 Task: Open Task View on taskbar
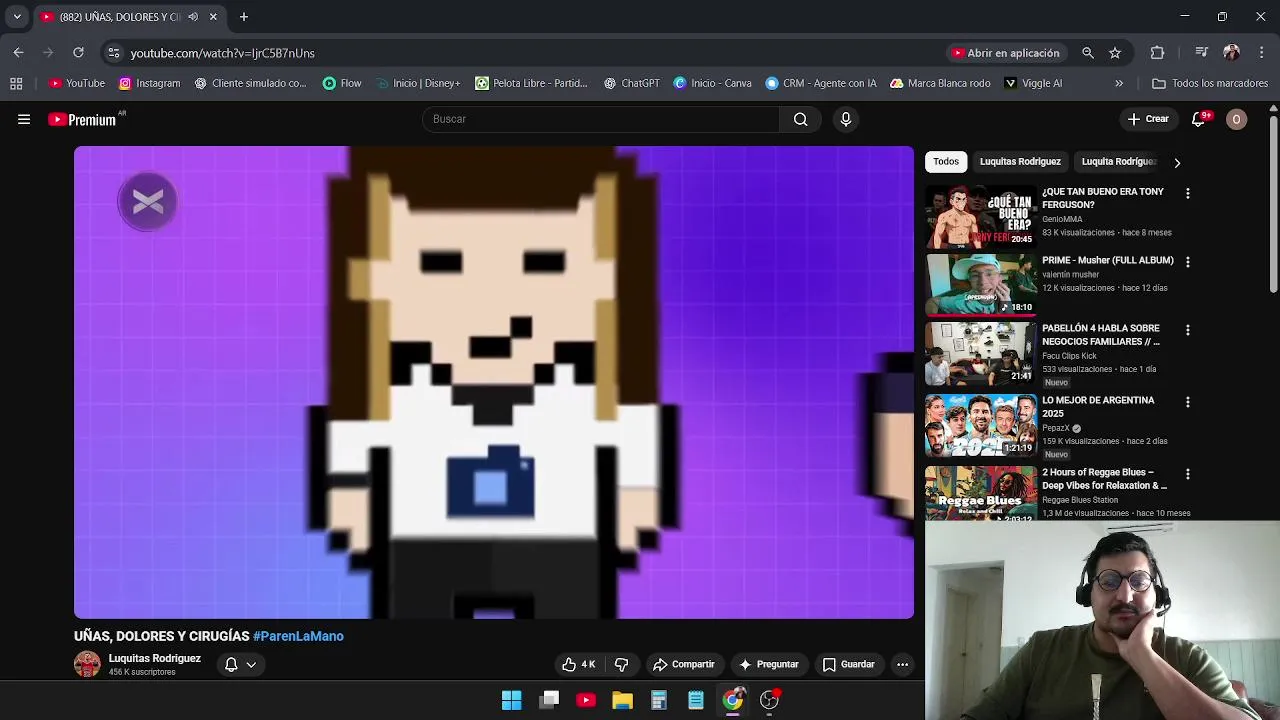[x=549, y=700]
